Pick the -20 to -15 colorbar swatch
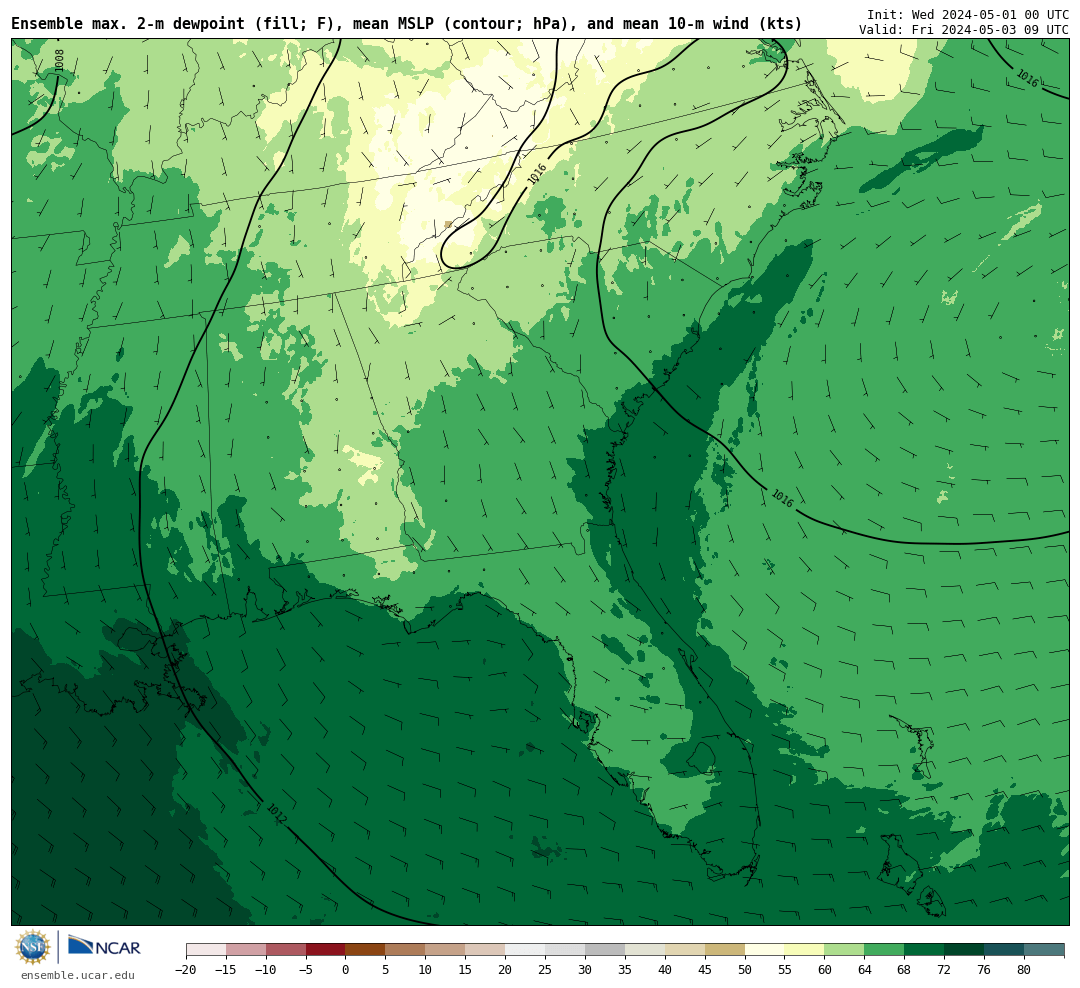Image resolution: width=1080 pixels, height=988 pixels. pos(206,950)
